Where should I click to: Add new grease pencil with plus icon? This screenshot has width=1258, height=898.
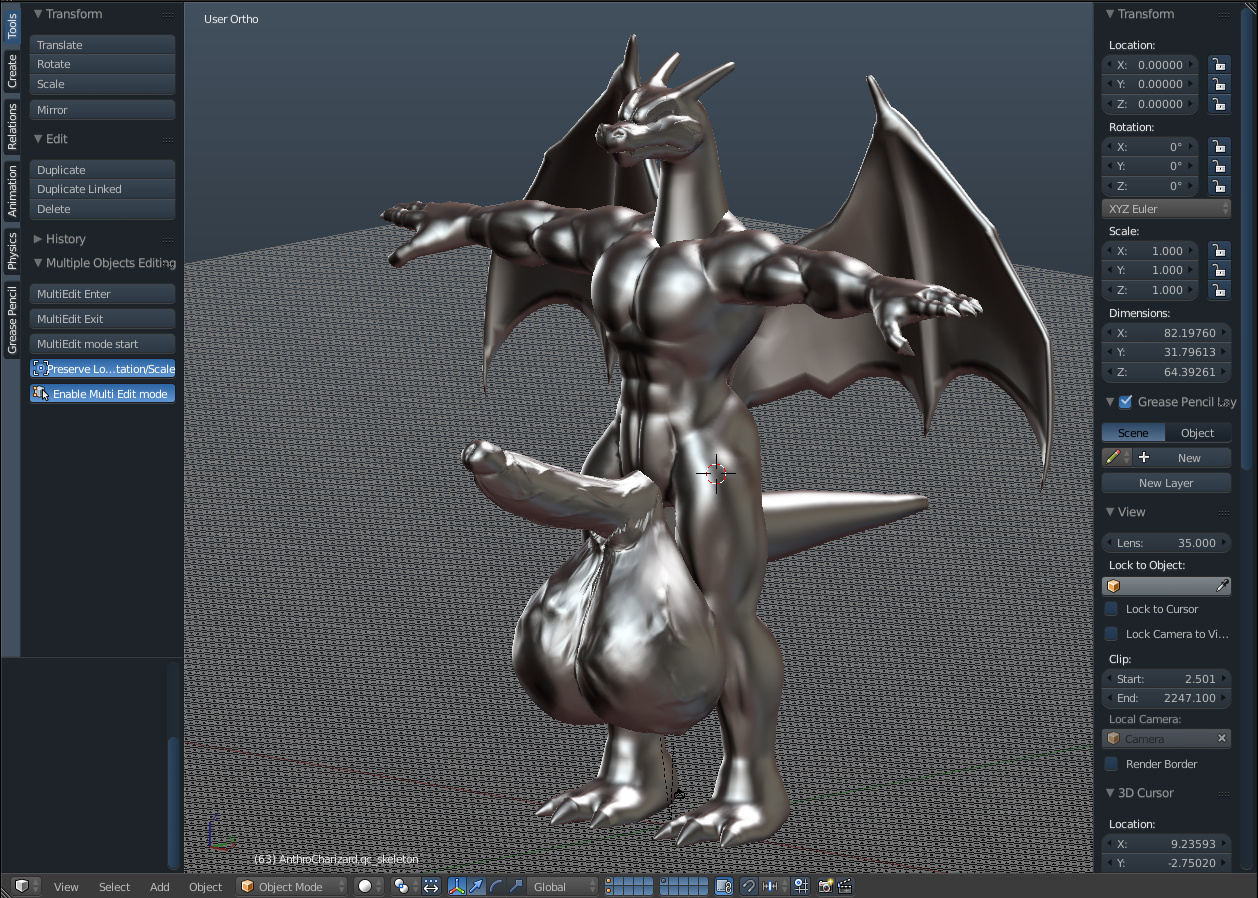[1144, 458]
